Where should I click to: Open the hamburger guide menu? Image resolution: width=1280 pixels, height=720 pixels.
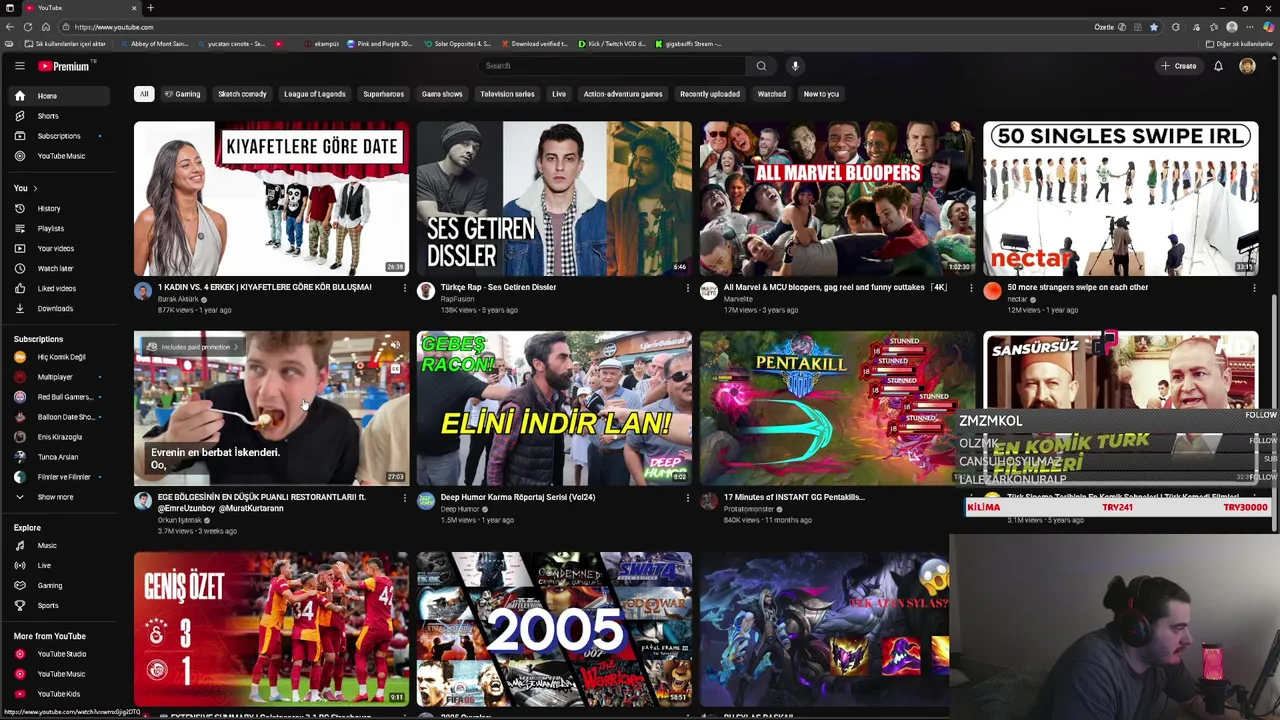[x=19, y=66]
